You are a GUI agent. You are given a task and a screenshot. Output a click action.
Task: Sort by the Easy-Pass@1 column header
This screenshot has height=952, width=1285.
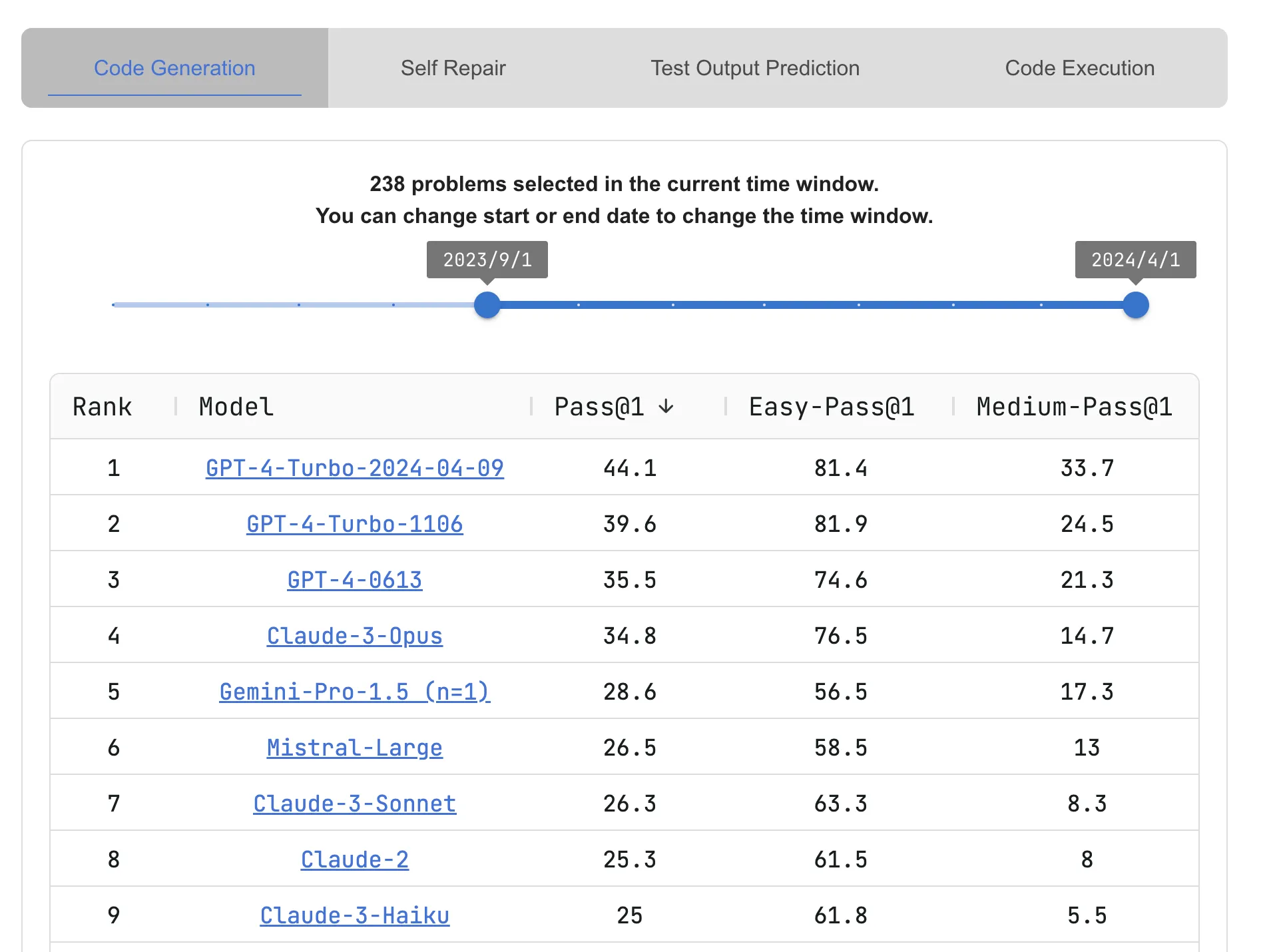pyautogui.click(x=832, y=407)
